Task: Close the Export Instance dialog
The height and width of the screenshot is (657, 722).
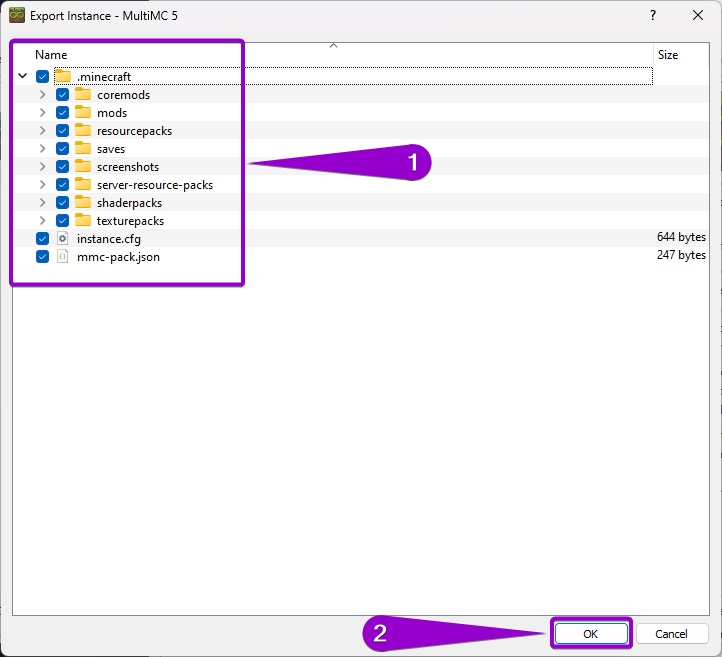Action: tap(698, 15)
